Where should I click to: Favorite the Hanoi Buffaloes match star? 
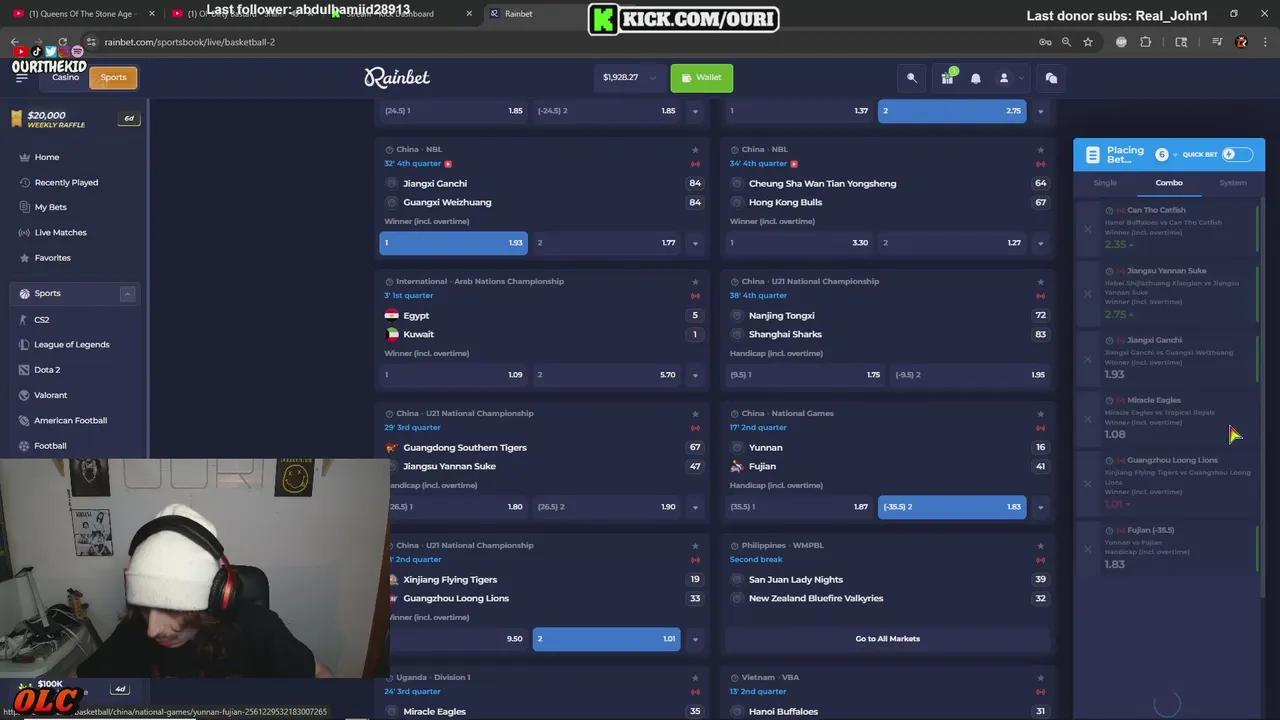point(1040,678)
